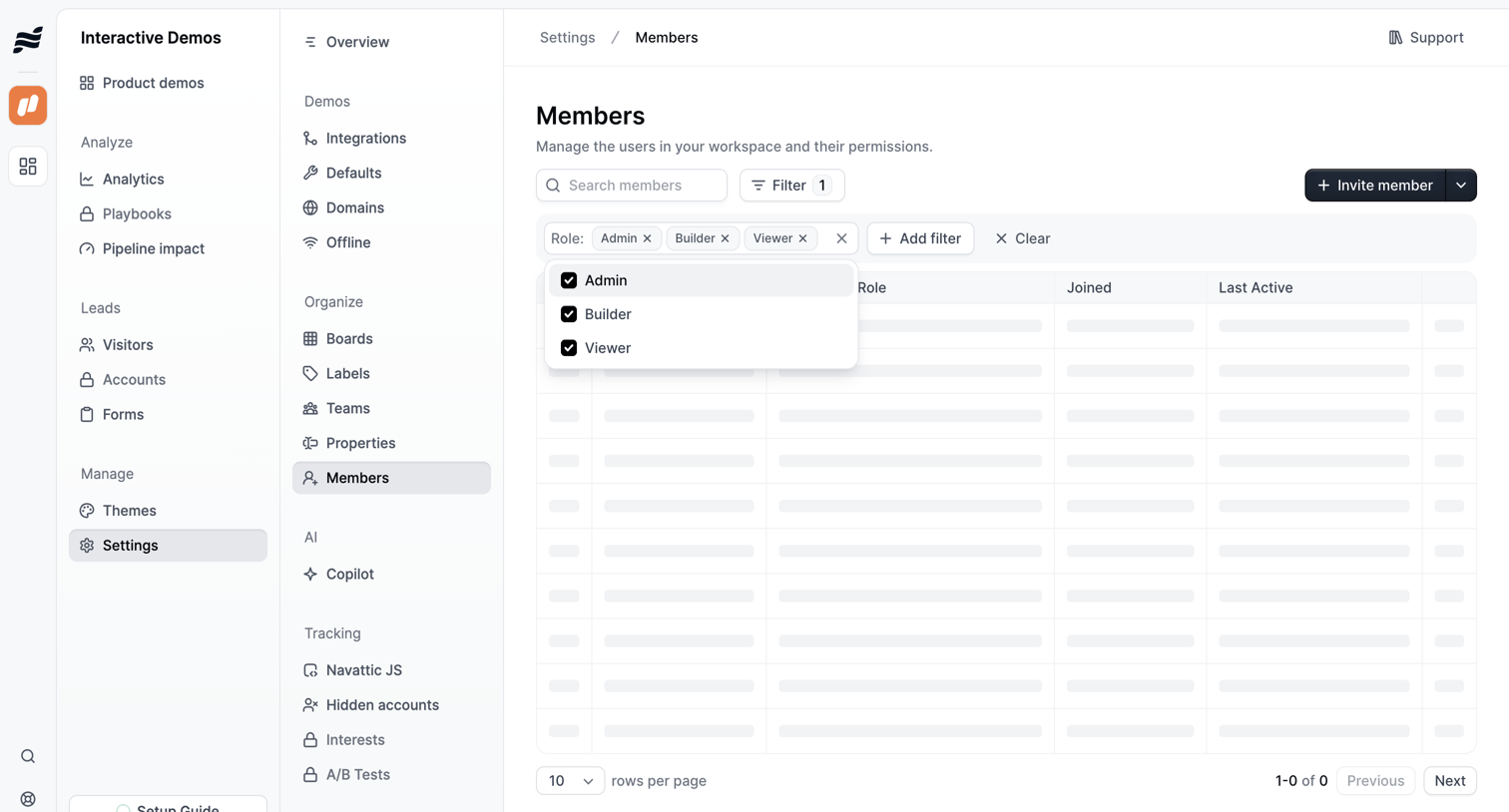Click the Themes palette icon

pyautogui.click(x=87, y=511)
